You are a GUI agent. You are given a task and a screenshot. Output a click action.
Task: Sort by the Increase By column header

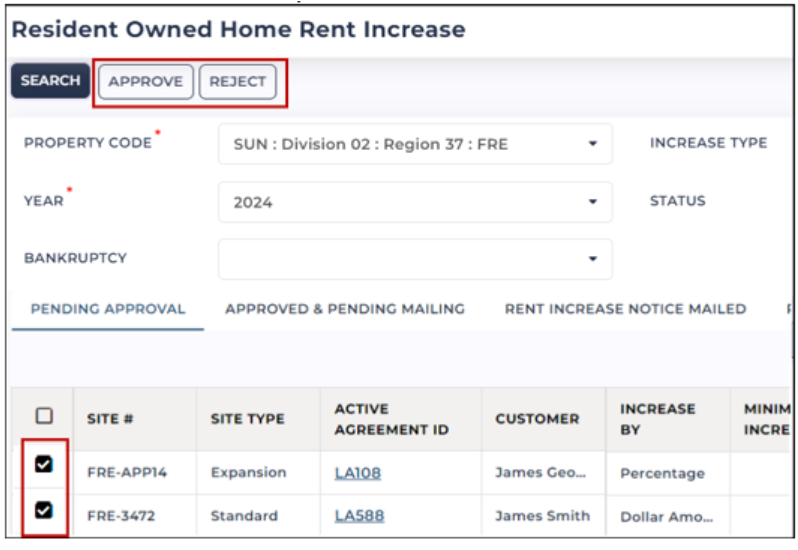coord(658,419)
